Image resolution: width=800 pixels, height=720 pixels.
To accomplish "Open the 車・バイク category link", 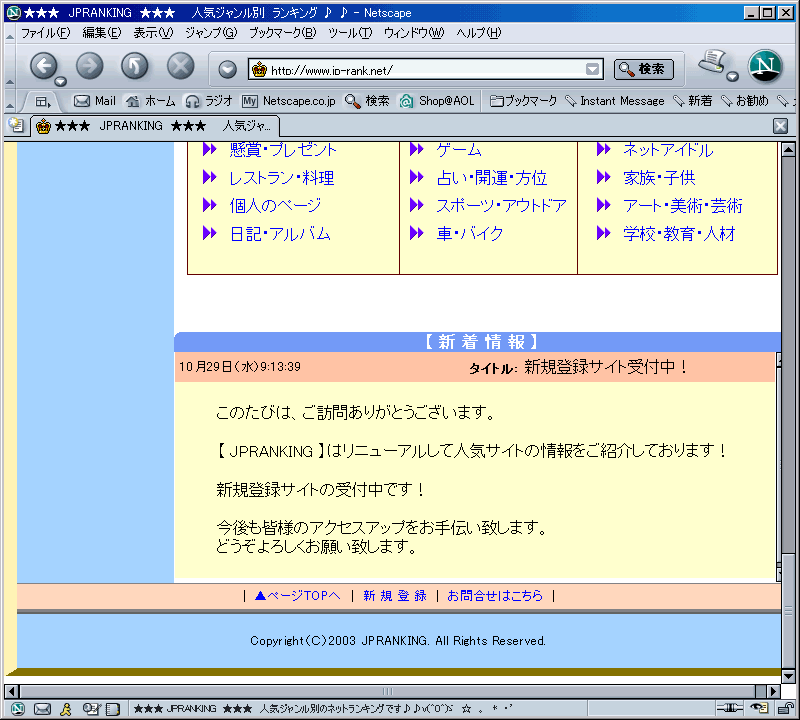I will coord(470,234).
